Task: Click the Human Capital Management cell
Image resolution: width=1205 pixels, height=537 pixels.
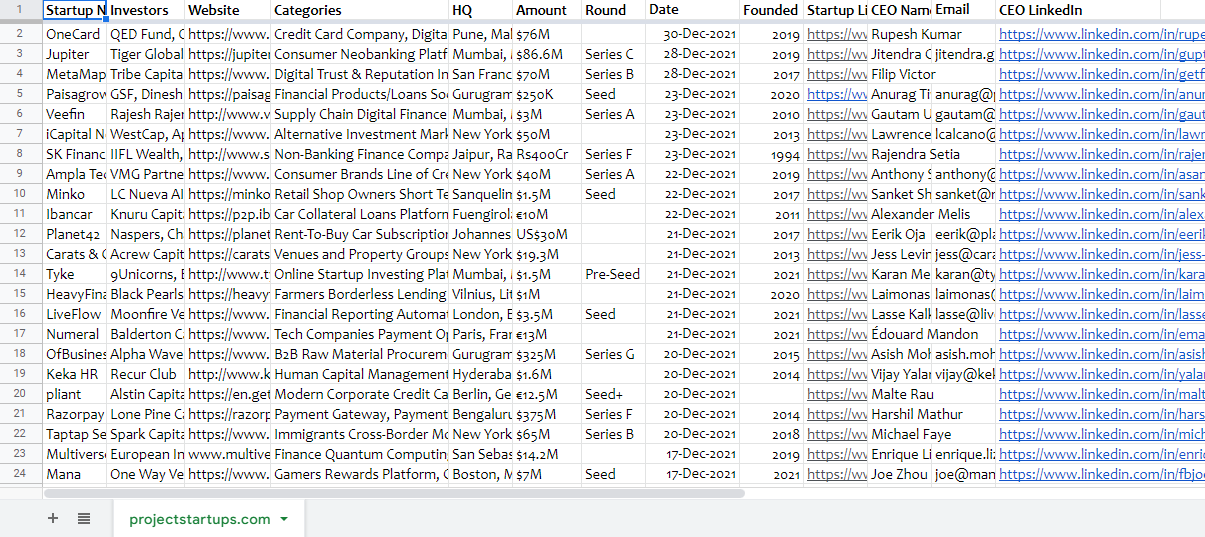Action: pyautogui.click(x=360, y=374)
